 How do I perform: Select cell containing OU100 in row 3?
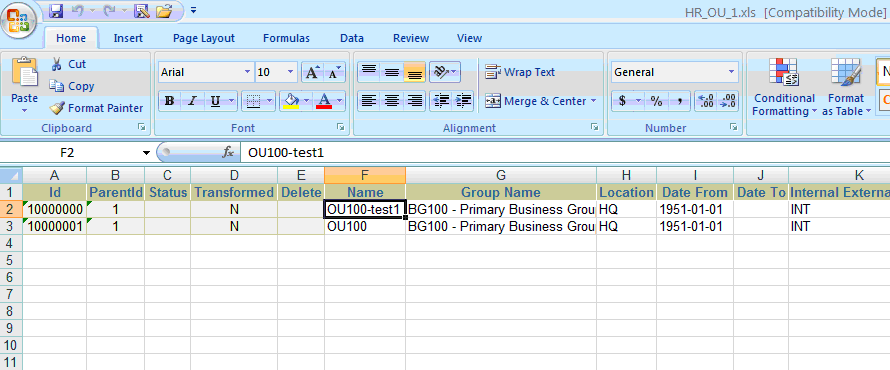click(x=365, y=226)
